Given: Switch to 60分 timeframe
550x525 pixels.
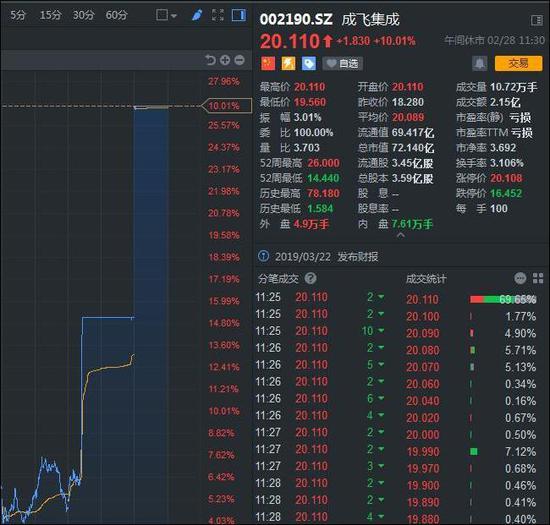Looking at the screenshot, I should [116, 15].
